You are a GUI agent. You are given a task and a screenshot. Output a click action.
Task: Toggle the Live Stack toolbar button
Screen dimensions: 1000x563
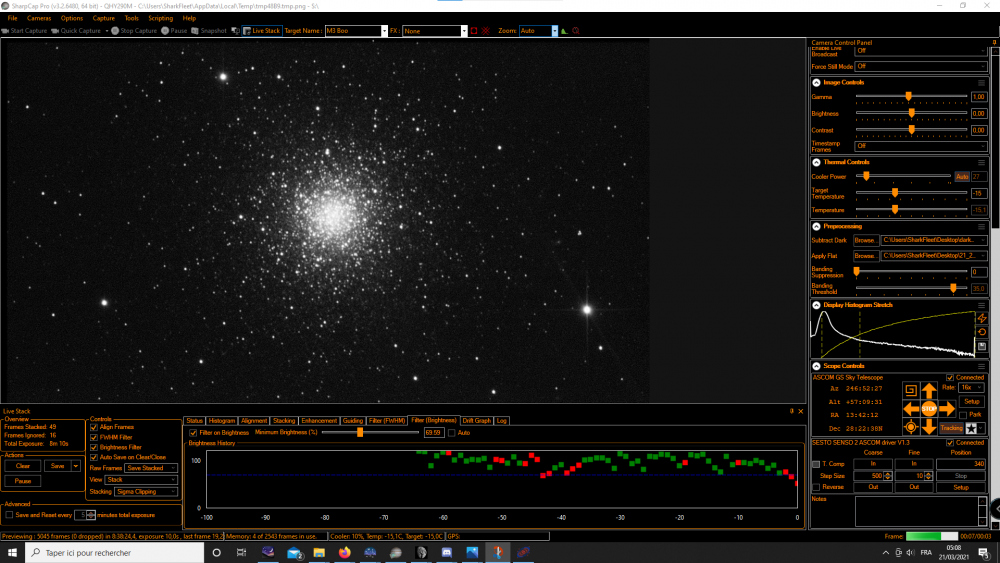pyautogui.click(x=259, y=31)
